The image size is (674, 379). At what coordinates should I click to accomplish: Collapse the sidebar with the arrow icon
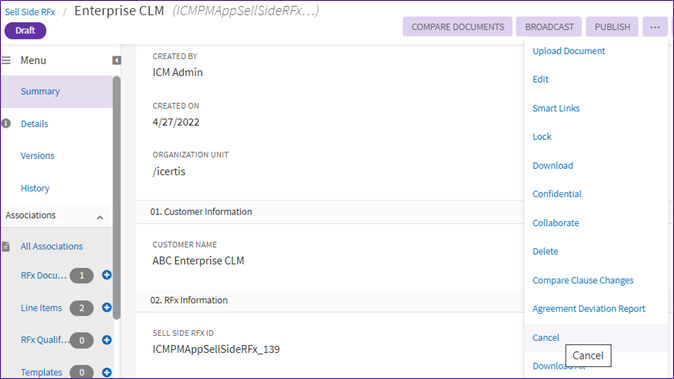(116, 60)
